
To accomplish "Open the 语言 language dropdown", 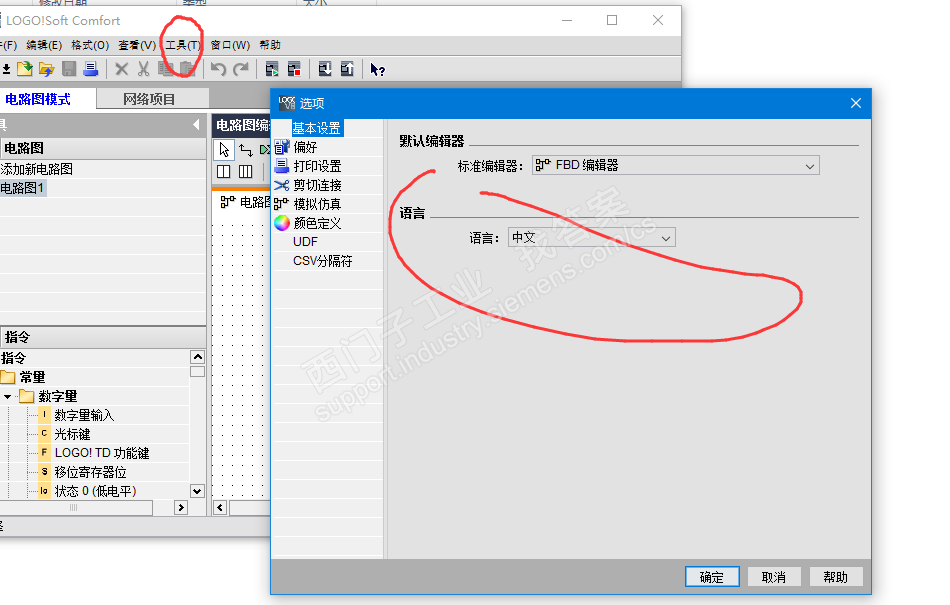I will (591, 237).
